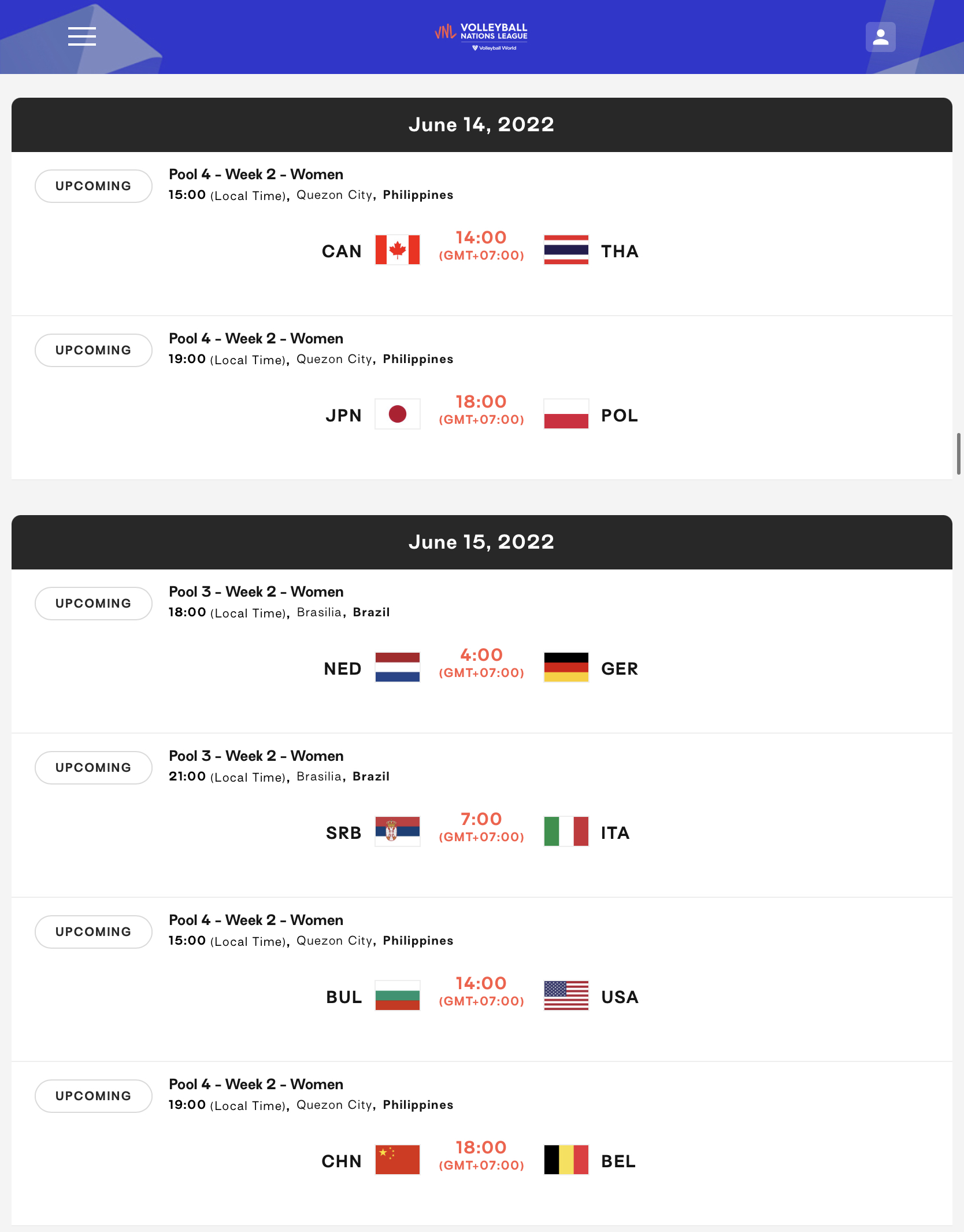This screenshot has height=1232, width=964.
Task: Click the Poland flag icon
Action: pyautogui.click(x=566, y=414)
